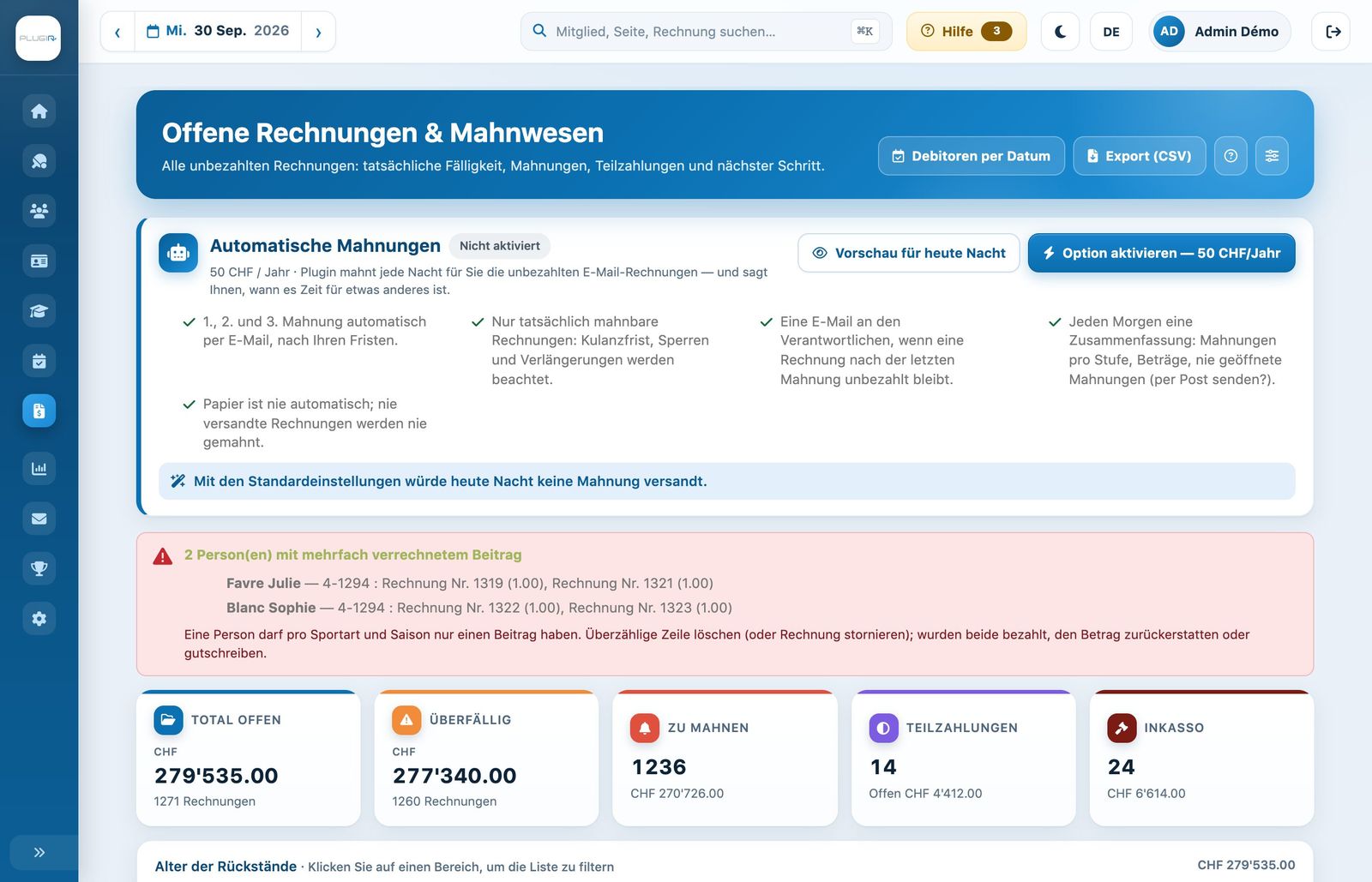Open the bar chart statistics sidebar icon
1372x882 pixels.
[39, 469]
